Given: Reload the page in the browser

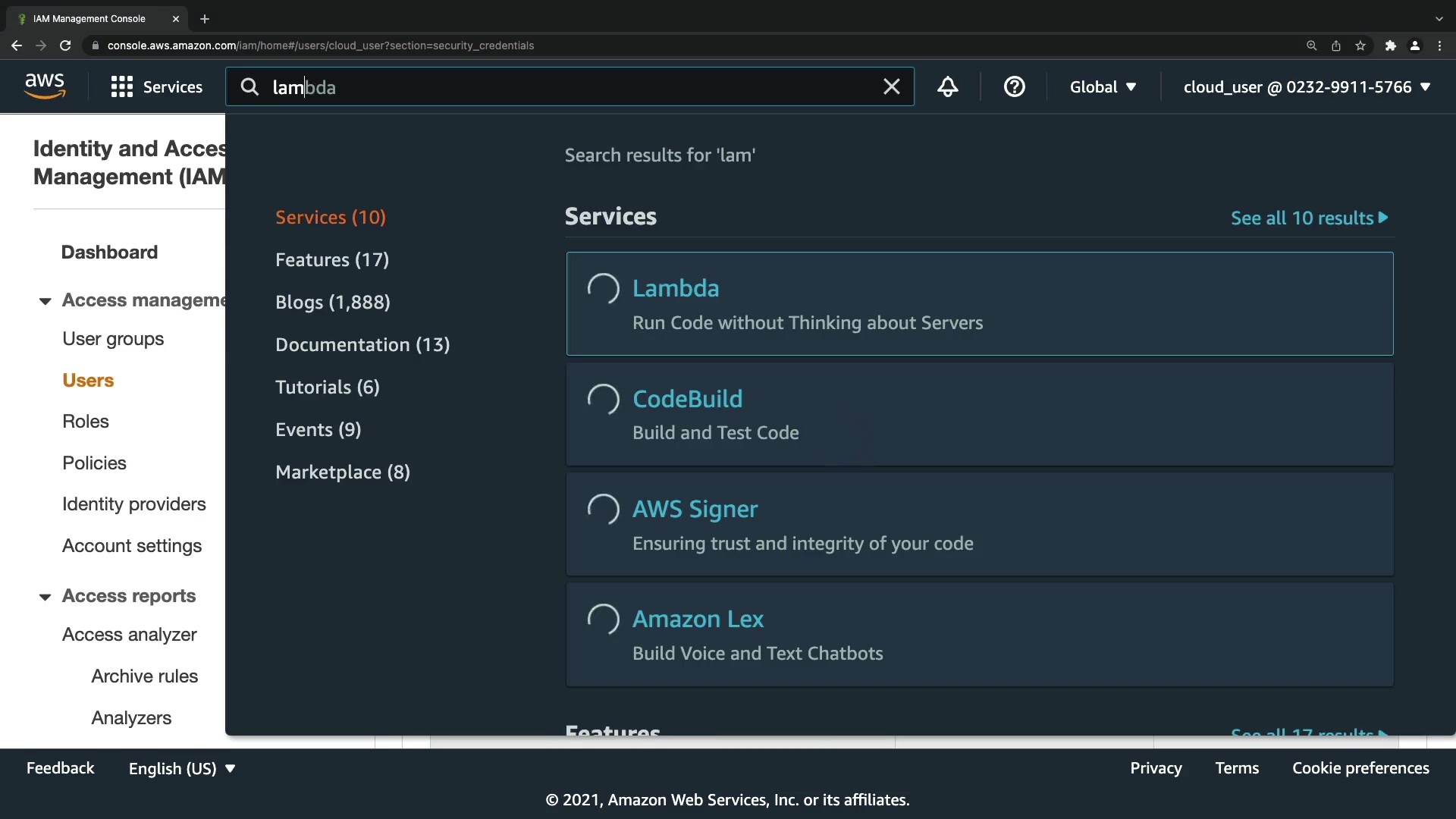Looking at the screenshot, I should pyautogui.click(x=65, y=45).
